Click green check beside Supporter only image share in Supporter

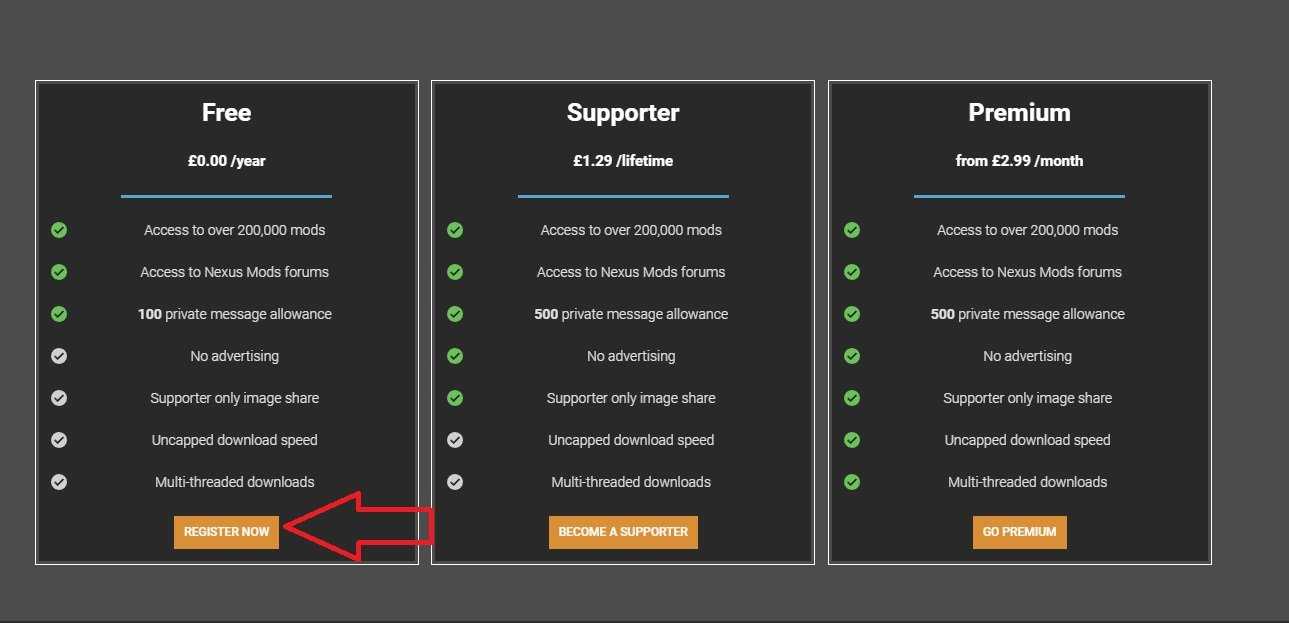[x=455, y=398]
